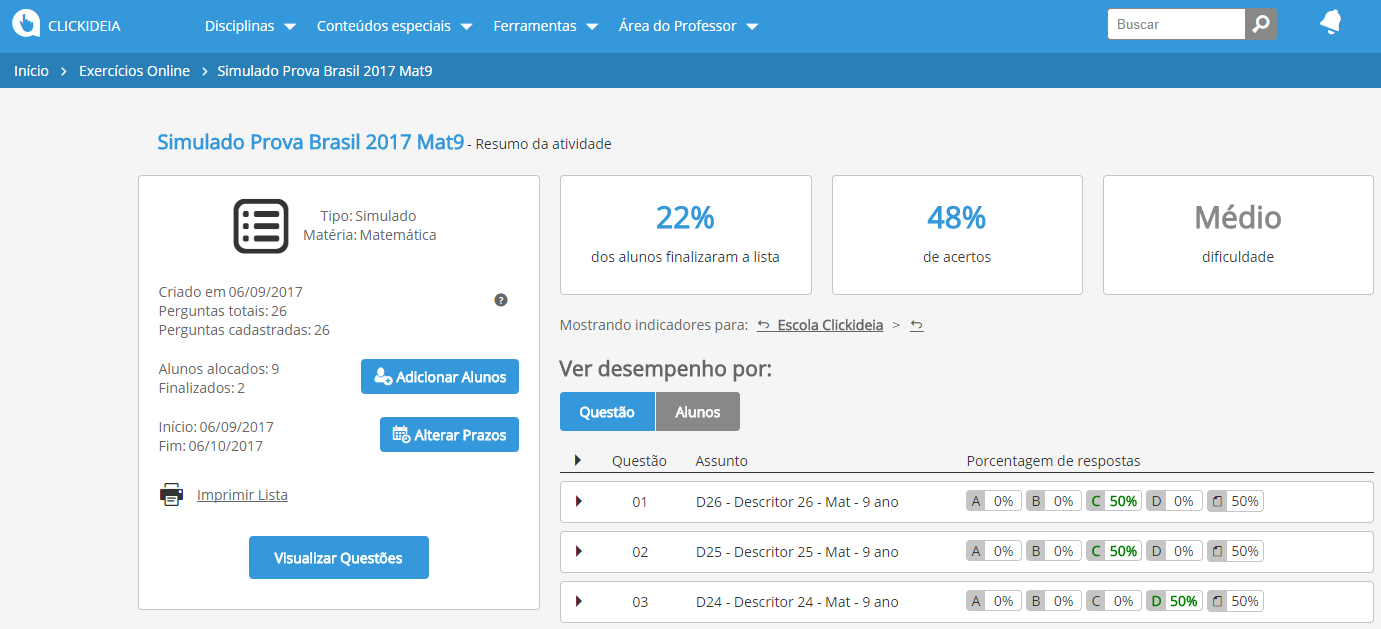This screenshot has width=1381, height=629.
Task: Navigate to Exercícios Online breadcrumb
Action: [x=134, y=70]
